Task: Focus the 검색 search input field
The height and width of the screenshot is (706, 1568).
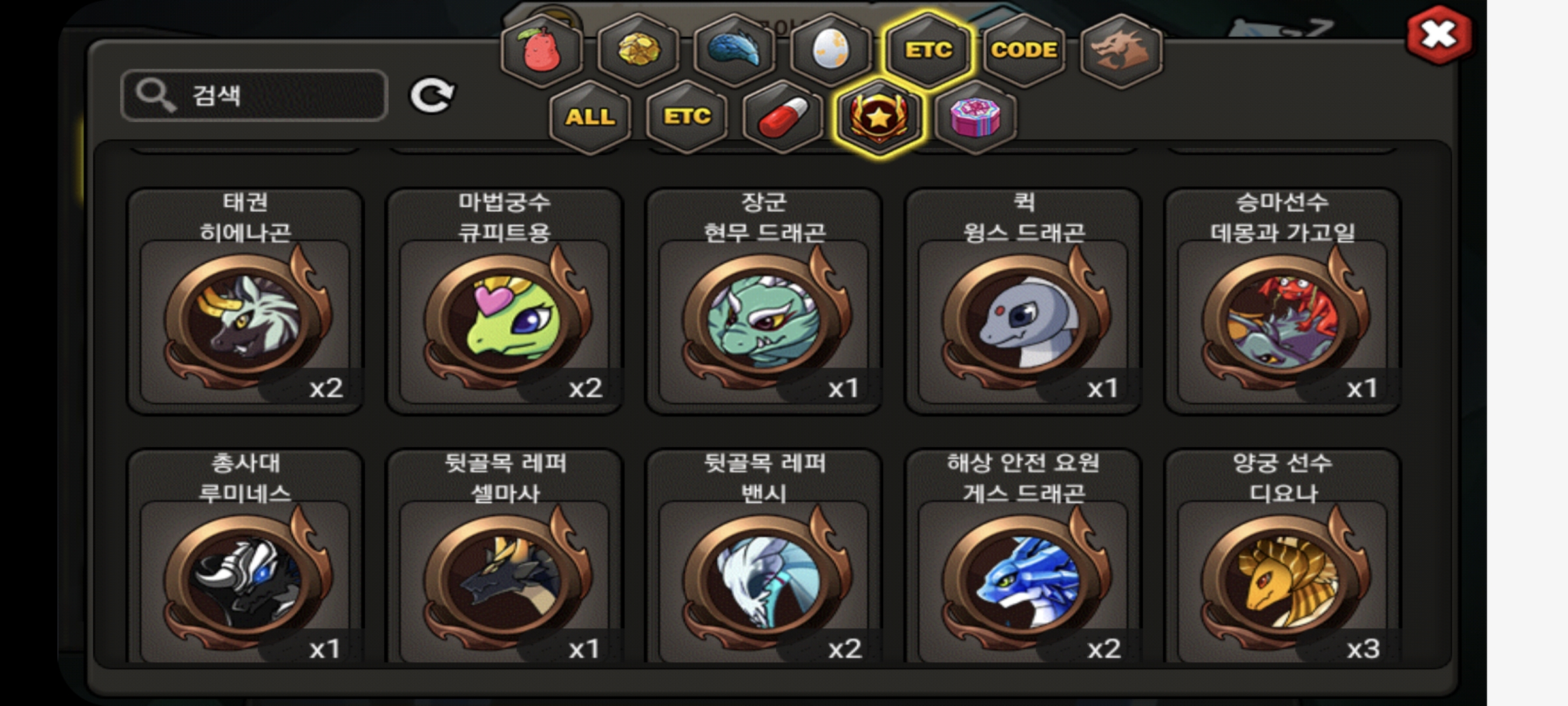Action: tap(254, 95)
